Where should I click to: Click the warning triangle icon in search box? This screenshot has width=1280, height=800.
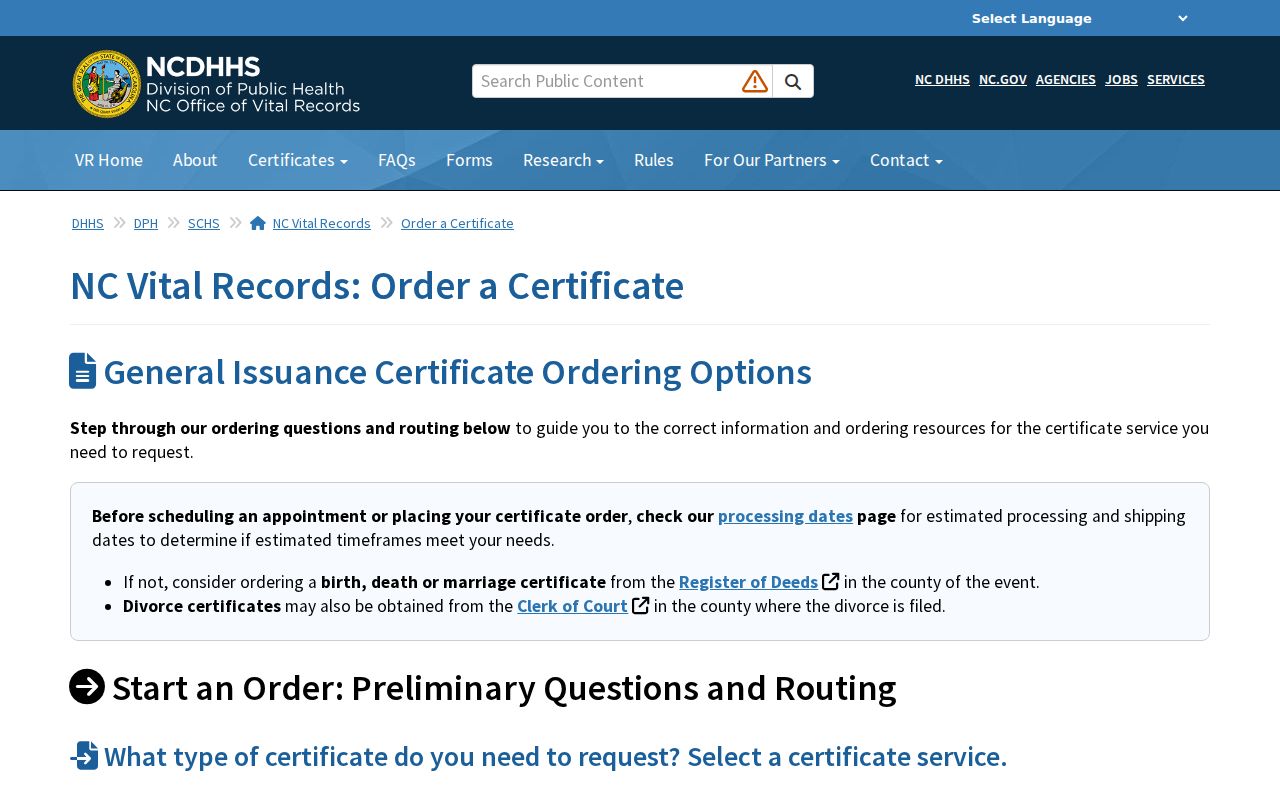point(755,81)
